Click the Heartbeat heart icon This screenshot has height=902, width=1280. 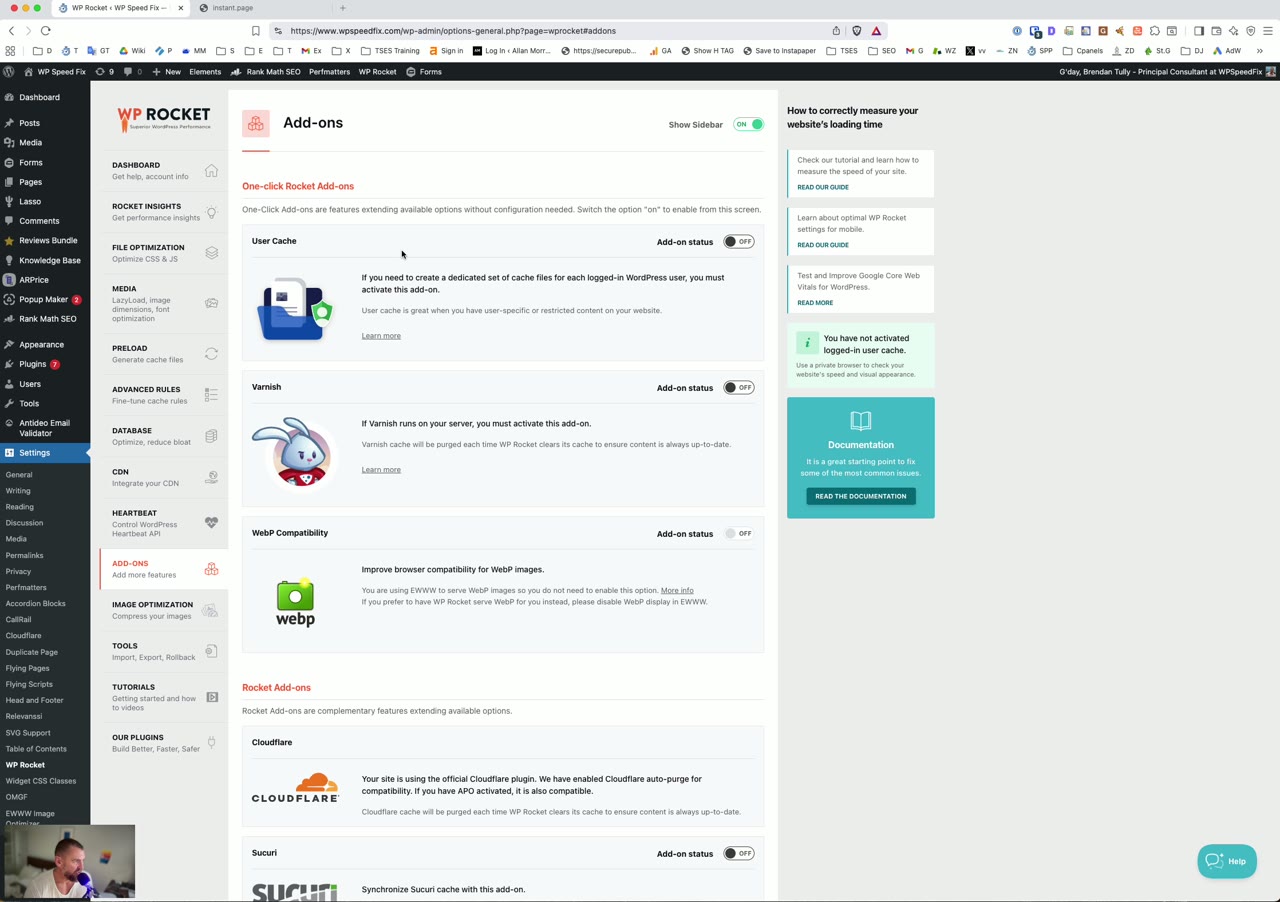tap(211, 521)
